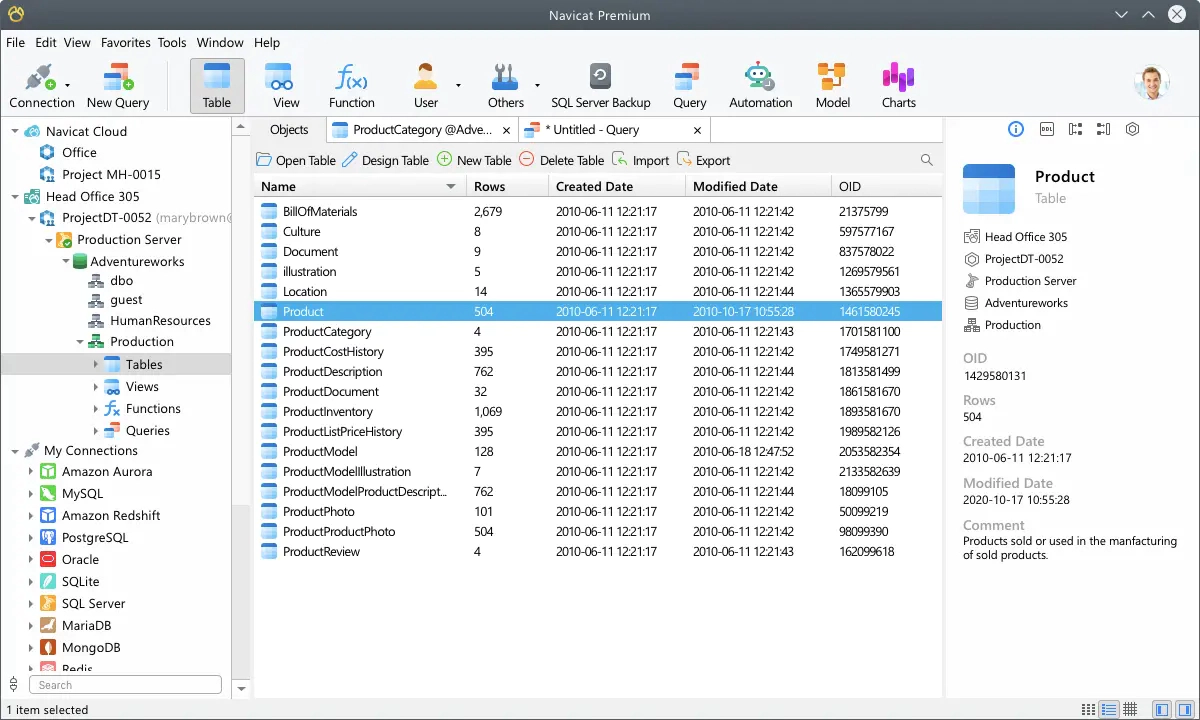Toggle the left navigation pane
The image size is (1200, 720).
click(x=1161, y=709)
